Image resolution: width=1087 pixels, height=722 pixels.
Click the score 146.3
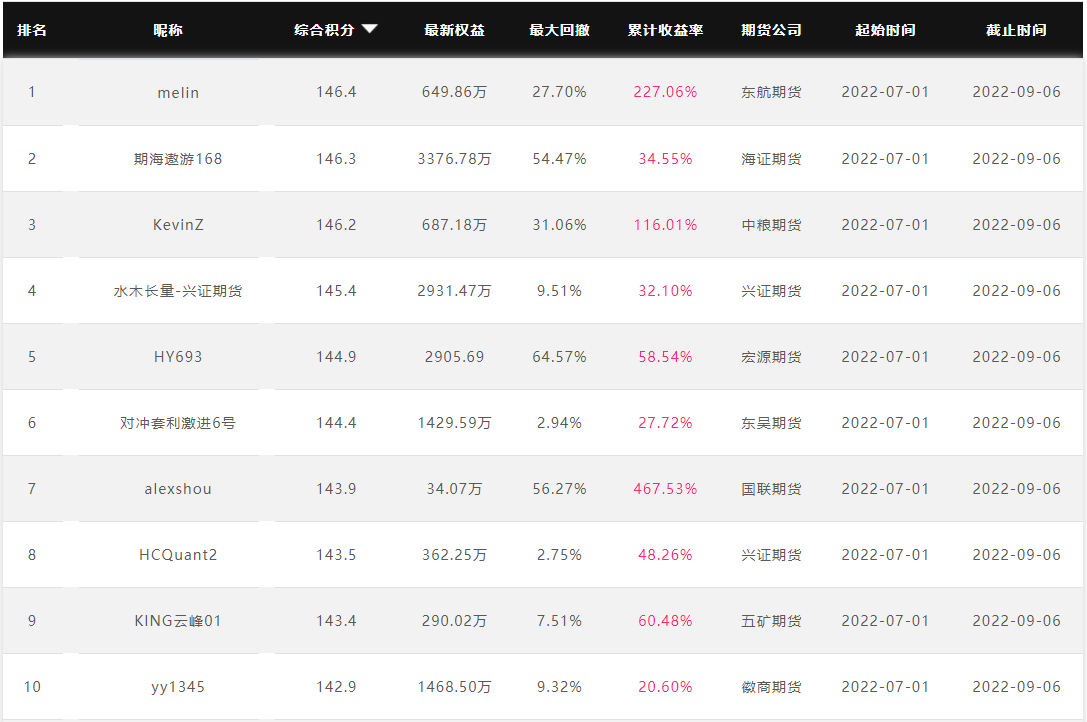(336, 158)
